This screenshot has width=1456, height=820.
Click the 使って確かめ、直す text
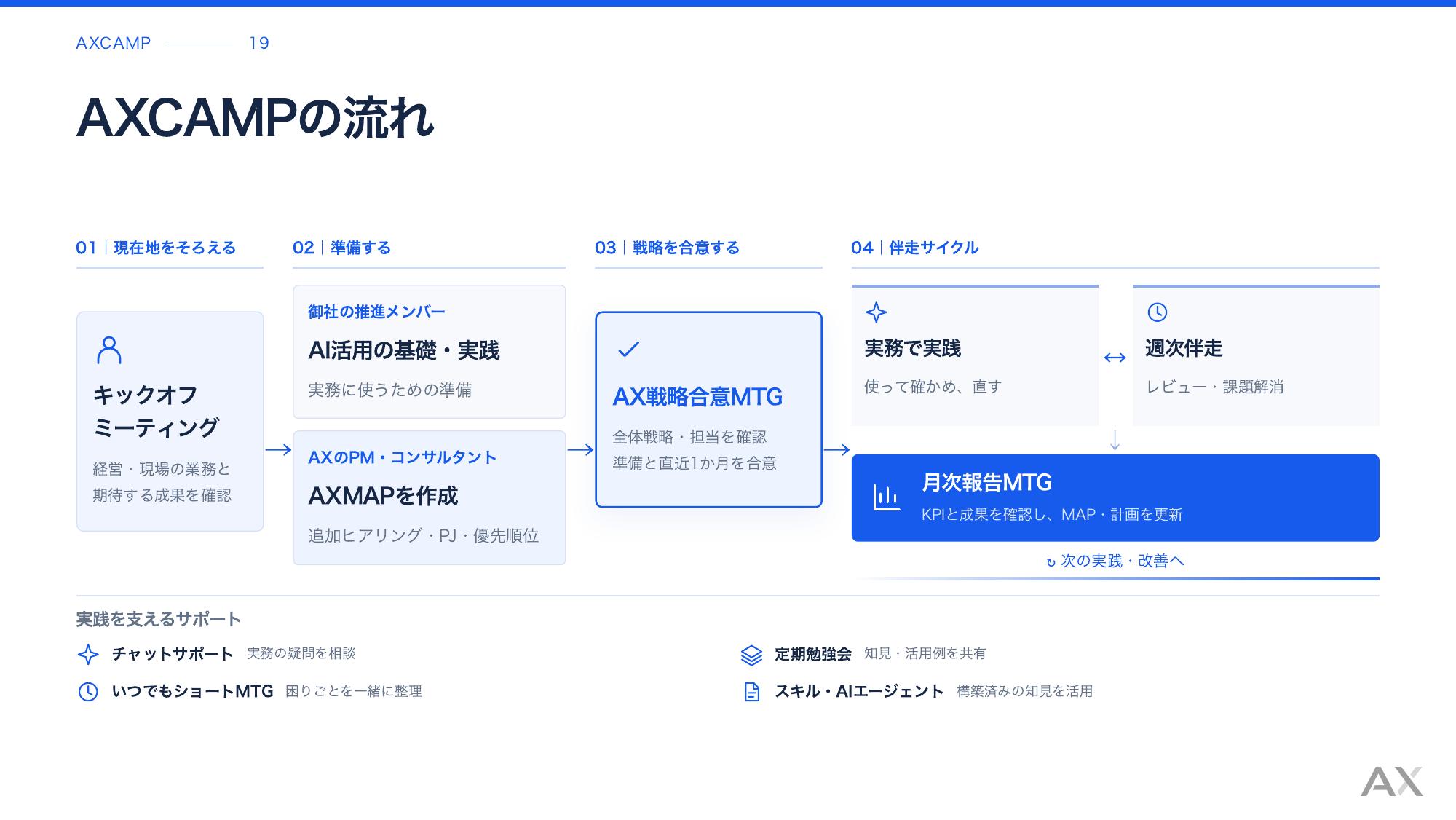[933, 387]
